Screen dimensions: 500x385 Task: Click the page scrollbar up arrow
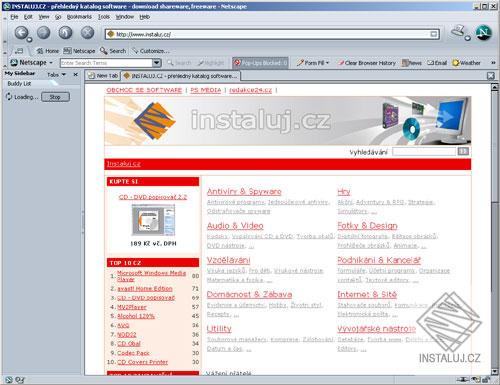click(495, 87)
